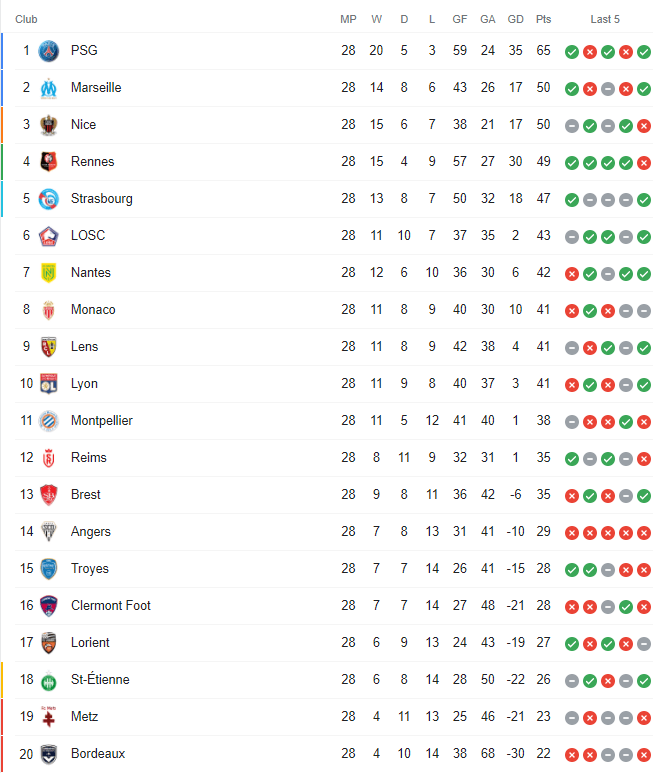The height and width of the screenshot is (773, 663).
Task: Click the Nantes yellow crest
Action: pyautogui.click(x=48, y=273)
